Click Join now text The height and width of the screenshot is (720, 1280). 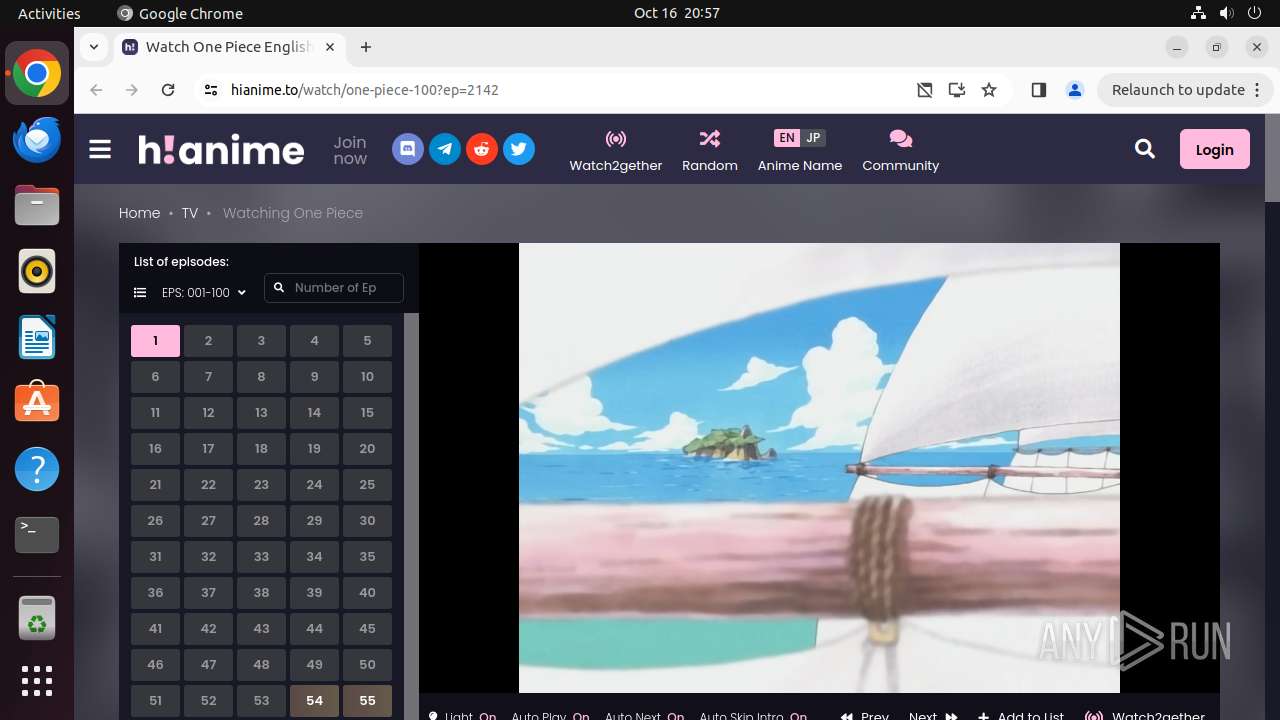click(x=350, y=150)
